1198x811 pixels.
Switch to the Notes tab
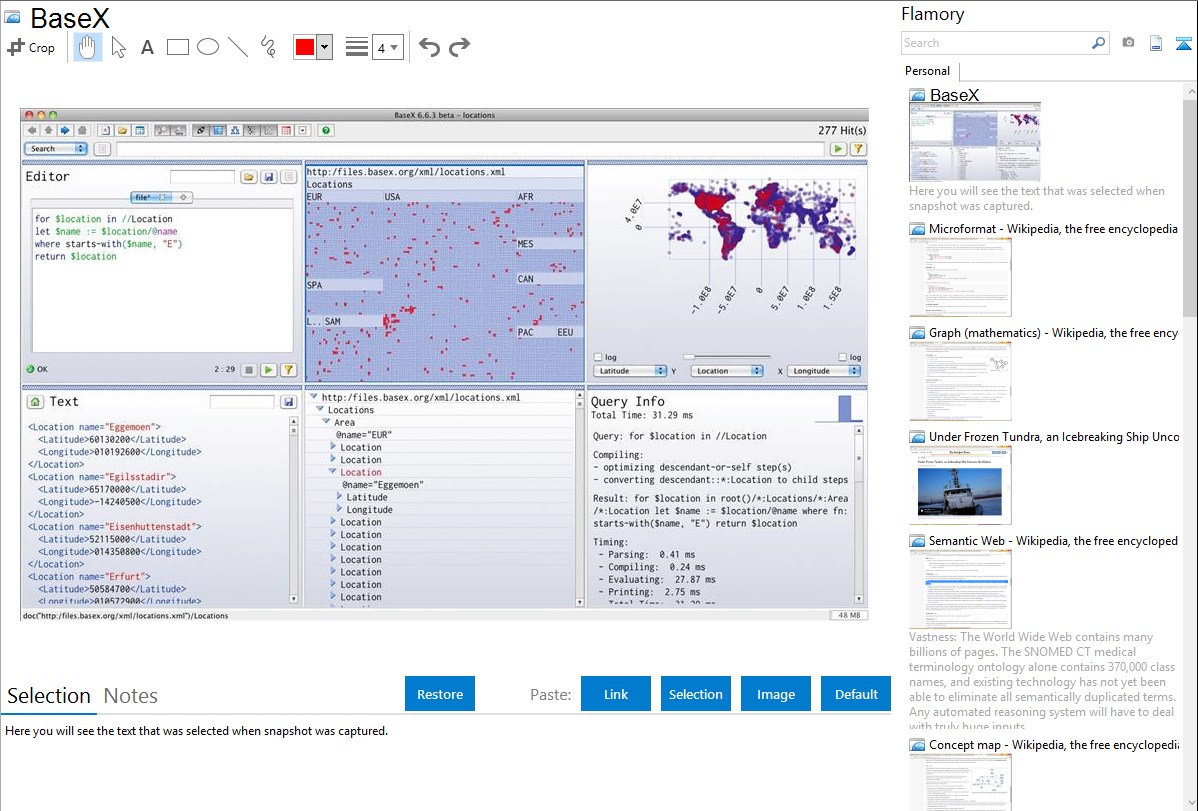point(131,696)
